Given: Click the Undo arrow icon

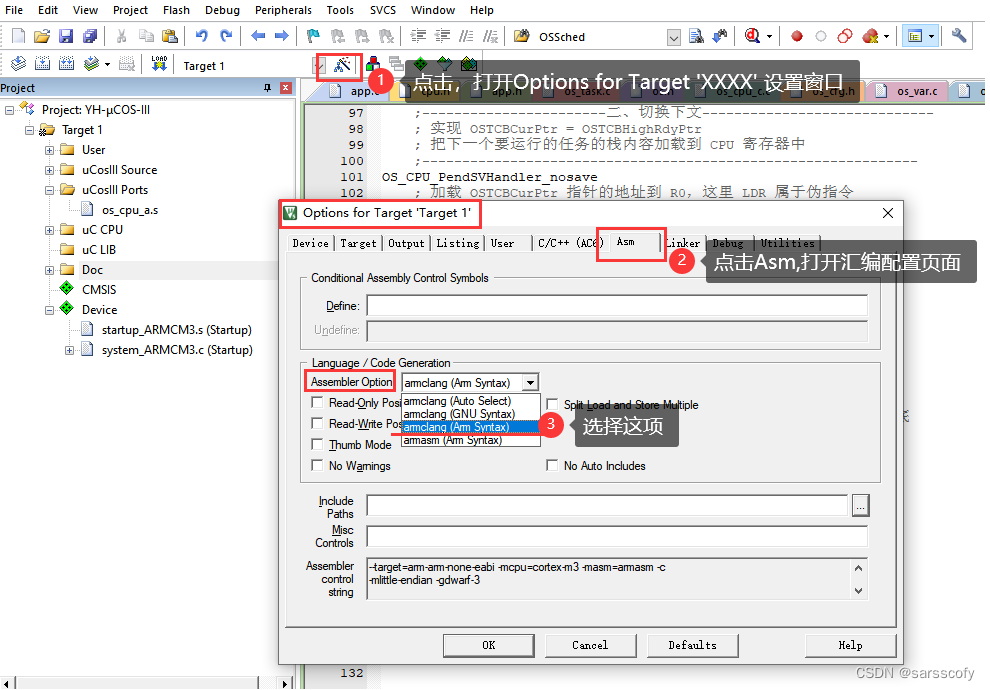Looking at the screenshot, I should (202, 36).
